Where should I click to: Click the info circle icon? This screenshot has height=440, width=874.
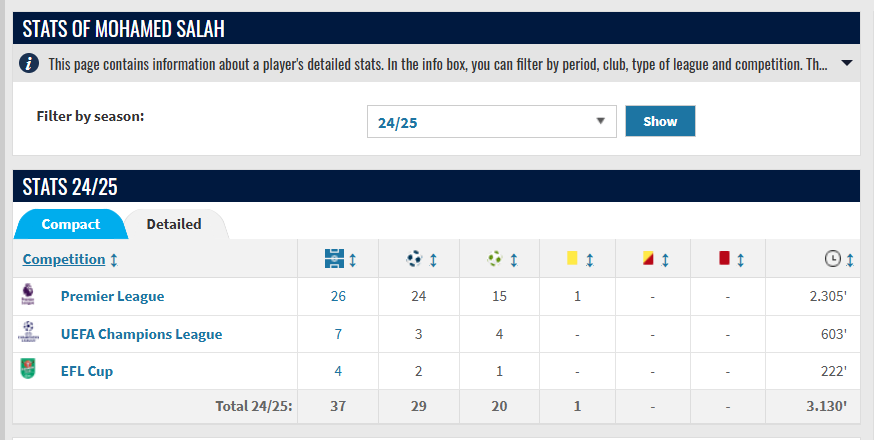29,63
